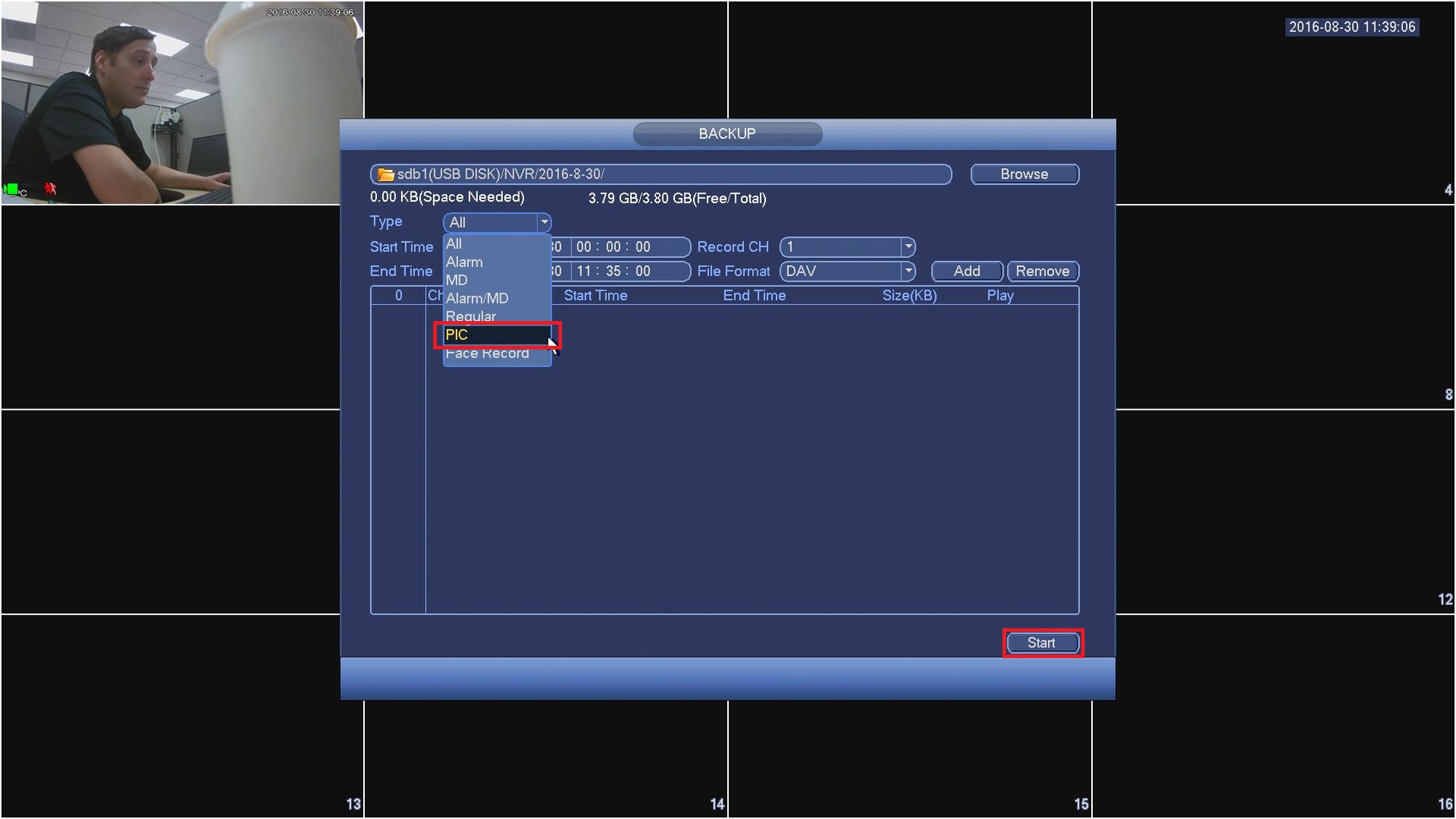The height and width of the screenshot is (819, 1456).
Task: Click the End Time minutes field
Action: point(613,271)
